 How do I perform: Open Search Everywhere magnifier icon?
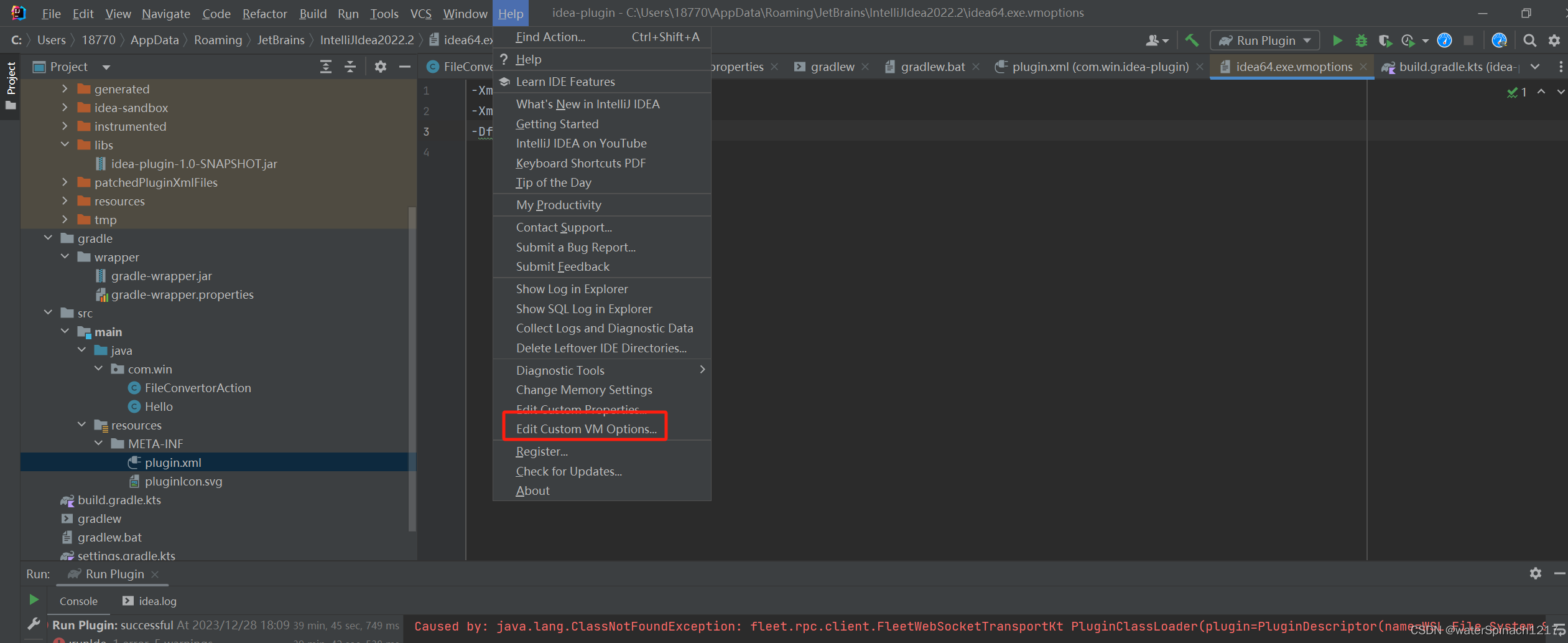(x=1530, y=40)
